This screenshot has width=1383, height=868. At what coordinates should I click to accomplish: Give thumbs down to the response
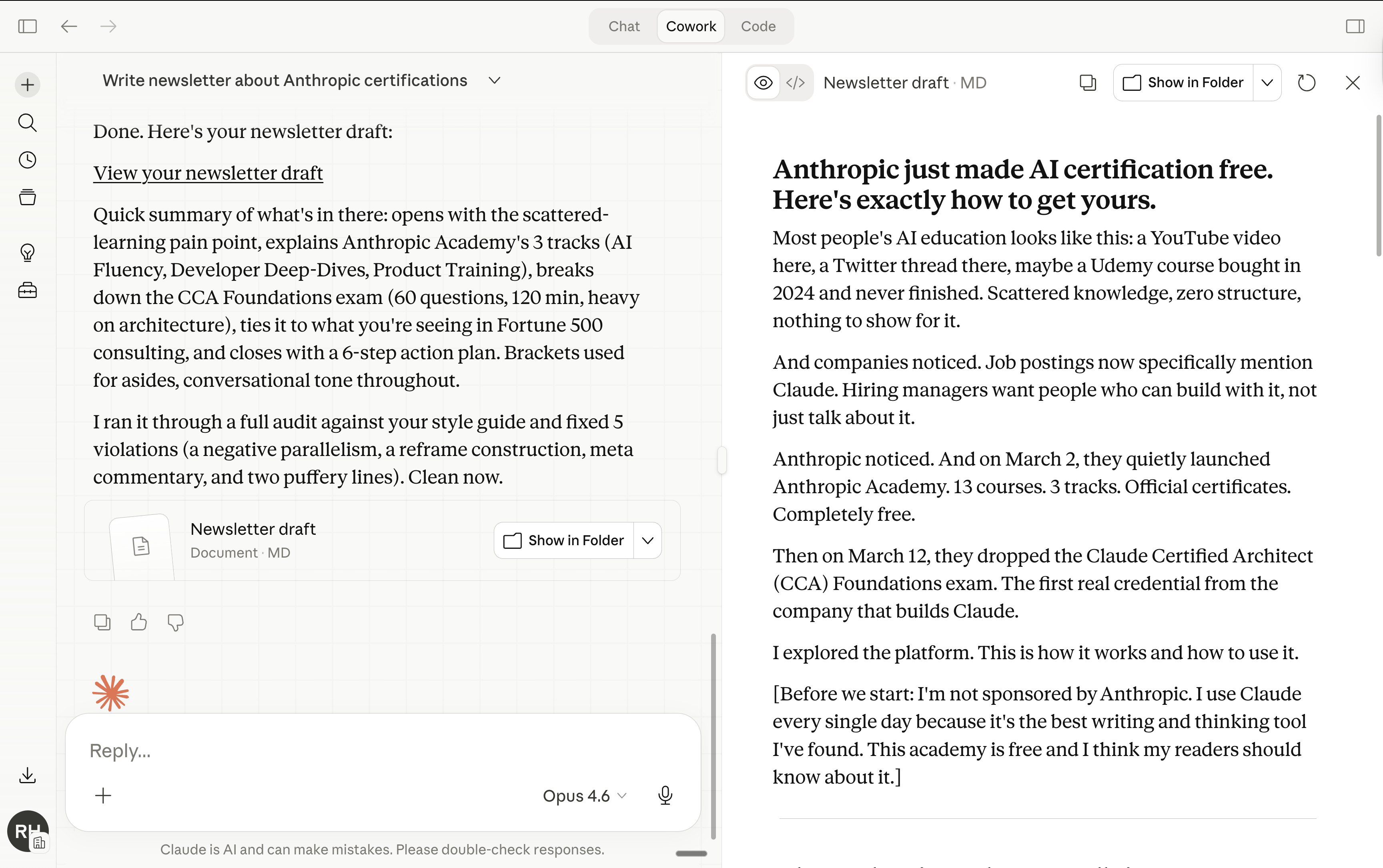(175, 622)
